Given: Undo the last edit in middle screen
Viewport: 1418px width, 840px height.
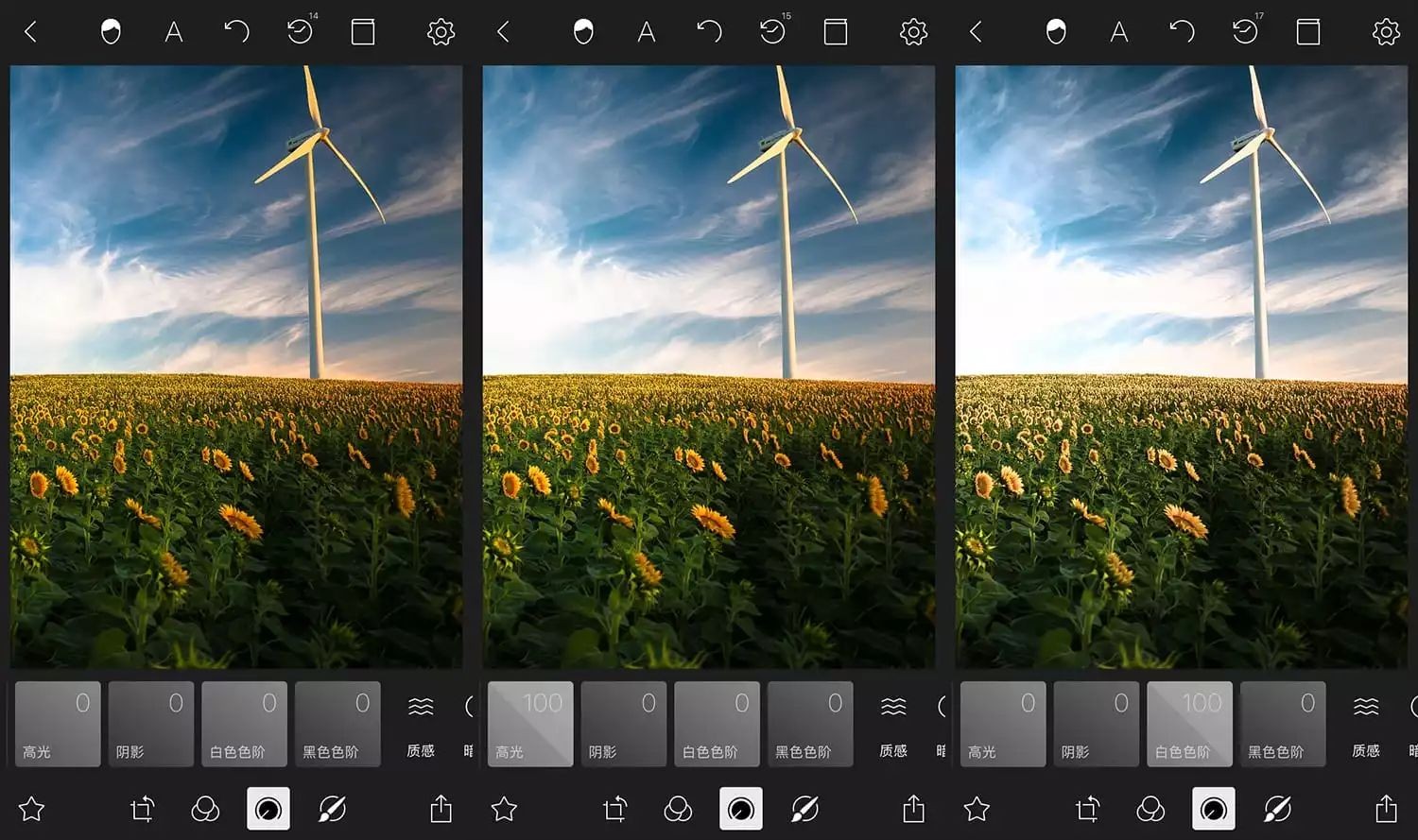Looking at the screenshot, I should pos(709,32).
